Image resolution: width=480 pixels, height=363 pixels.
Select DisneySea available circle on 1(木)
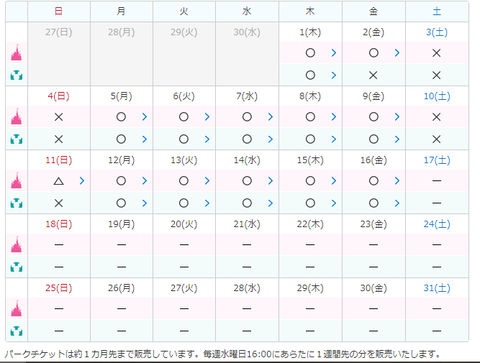[x=310, y=75]
